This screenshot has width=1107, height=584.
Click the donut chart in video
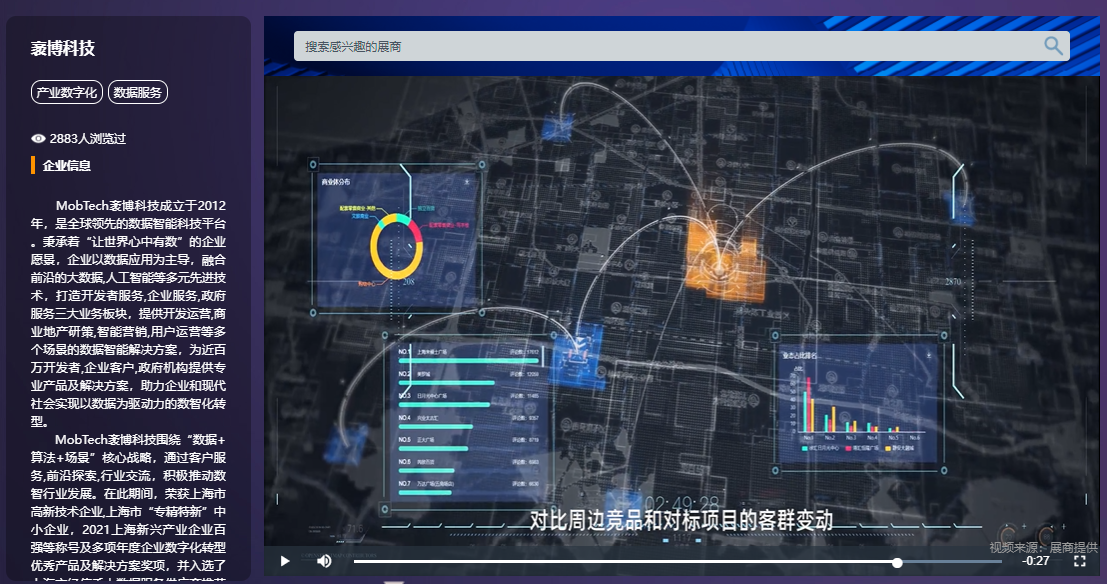point(394,246)
